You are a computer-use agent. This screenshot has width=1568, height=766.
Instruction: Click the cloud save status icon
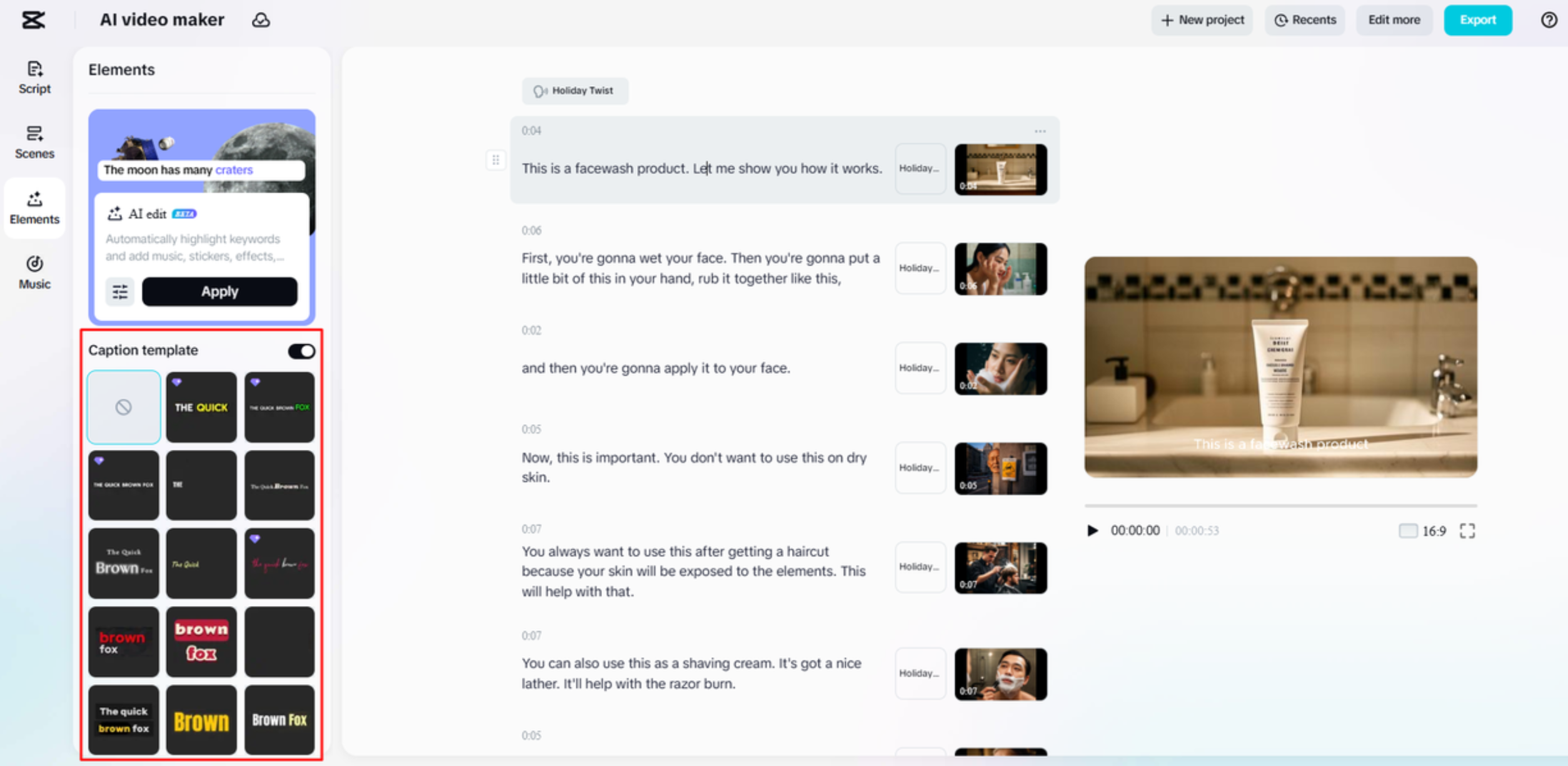(x=261, y=20)
